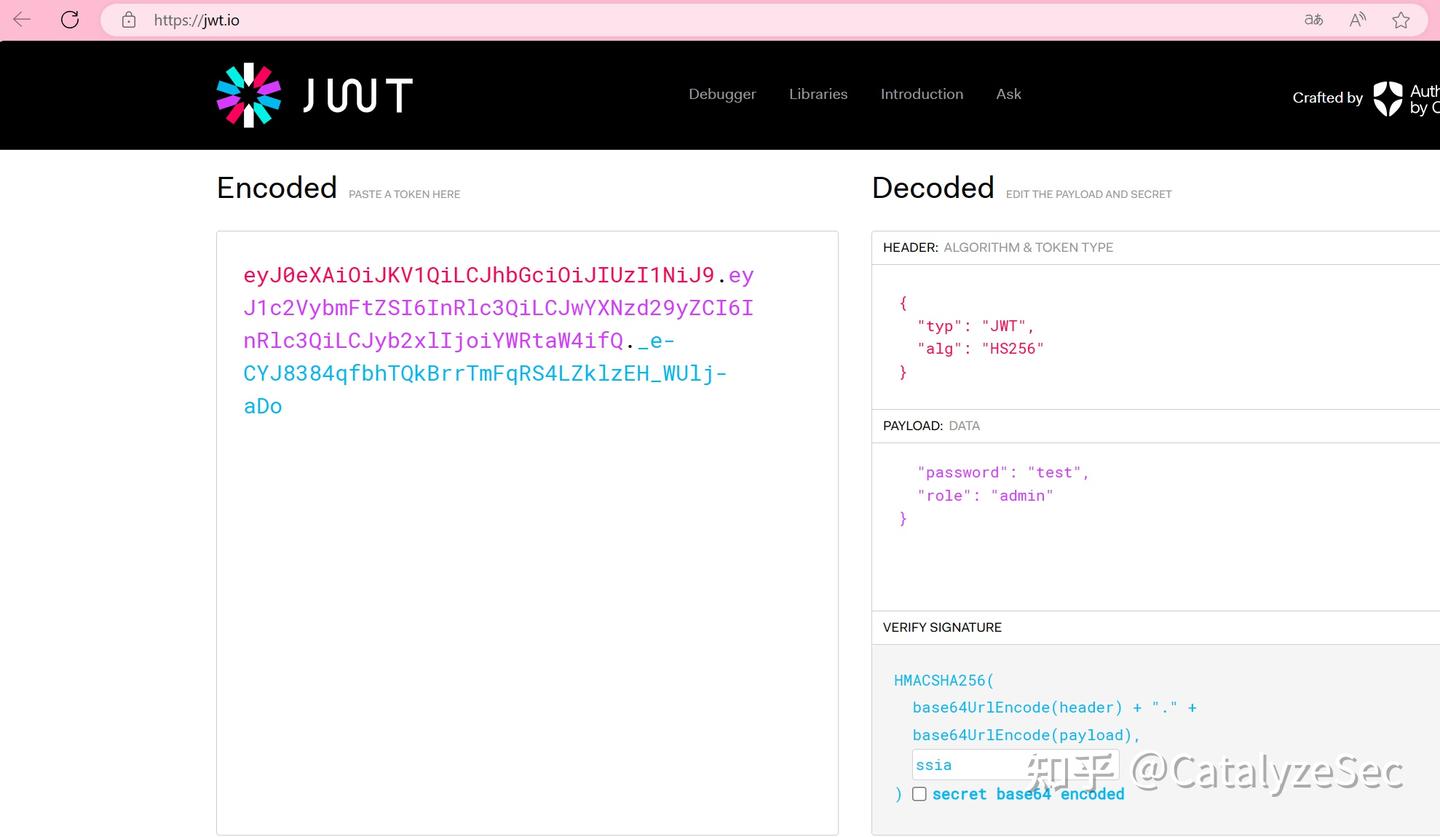Image resolution: width=1440 pixels, height=837 pixels.
Task: Click the JWT wordmark text
Action: 357,96
